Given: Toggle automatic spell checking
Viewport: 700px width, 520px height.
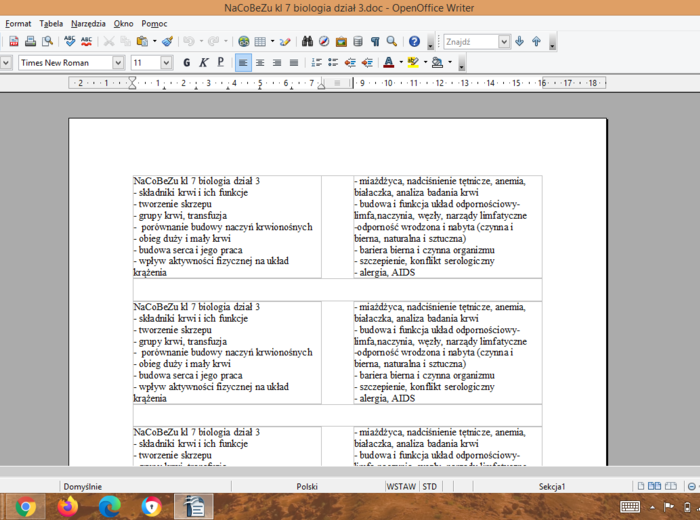Looking at the screenshot, I should pos(86,42).
